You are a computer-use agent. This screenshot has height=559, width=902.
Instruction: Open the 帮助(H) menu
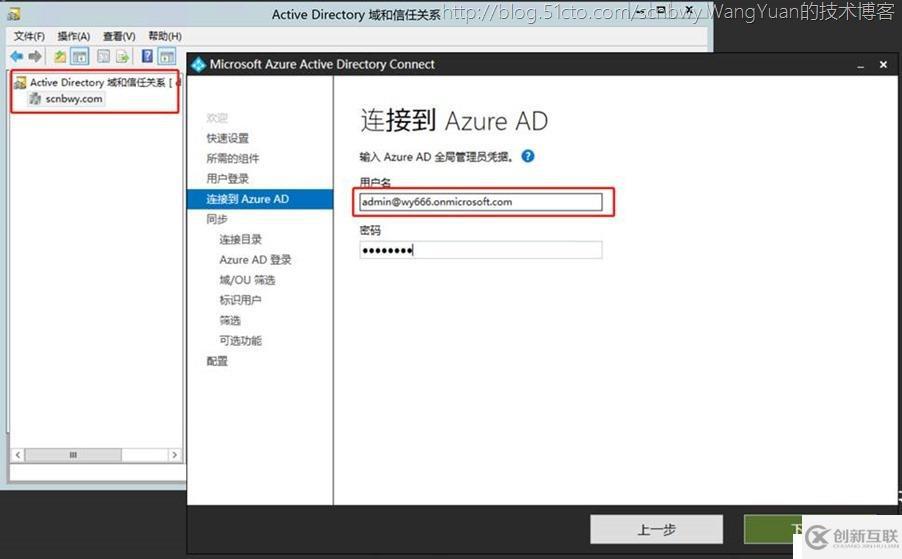coord(165,36)
